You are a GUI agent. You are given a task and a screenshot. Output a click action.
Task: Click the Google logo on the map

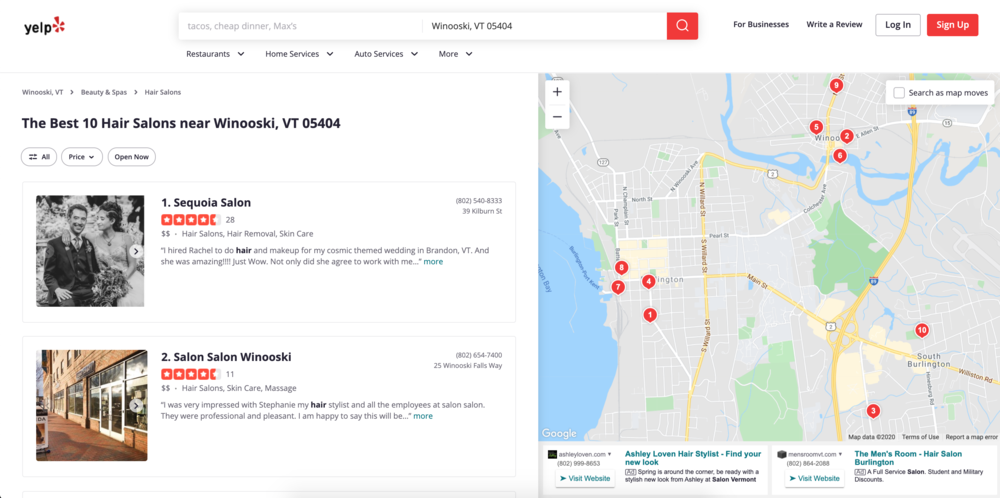(x=559, y=434)
